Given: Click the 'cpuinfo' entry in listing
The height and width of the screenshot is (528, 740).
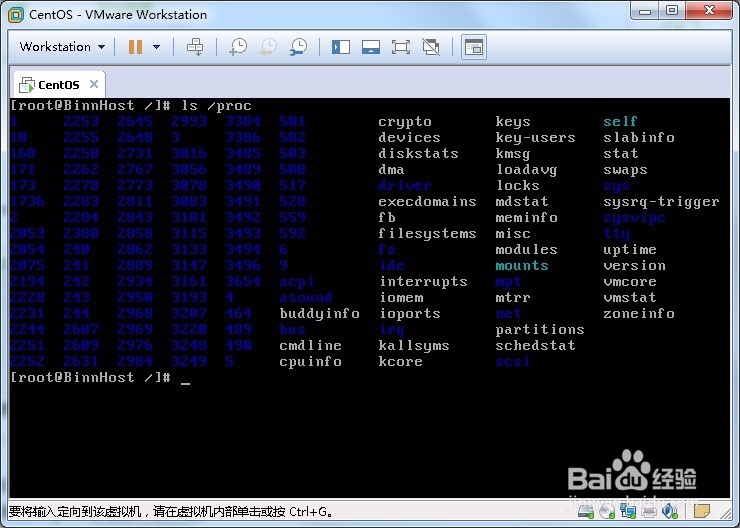Looking at the screenshot, I should 311,361.
